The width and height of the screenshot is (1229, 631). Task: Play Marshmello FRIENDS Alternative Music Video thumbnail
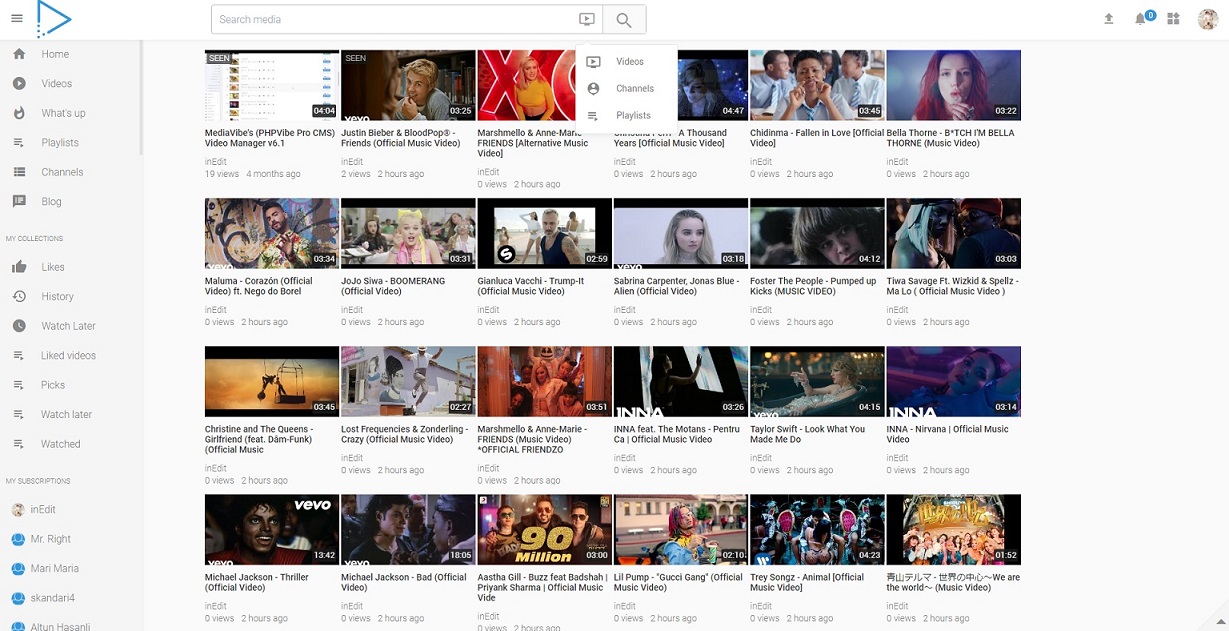tap(527, 85)
